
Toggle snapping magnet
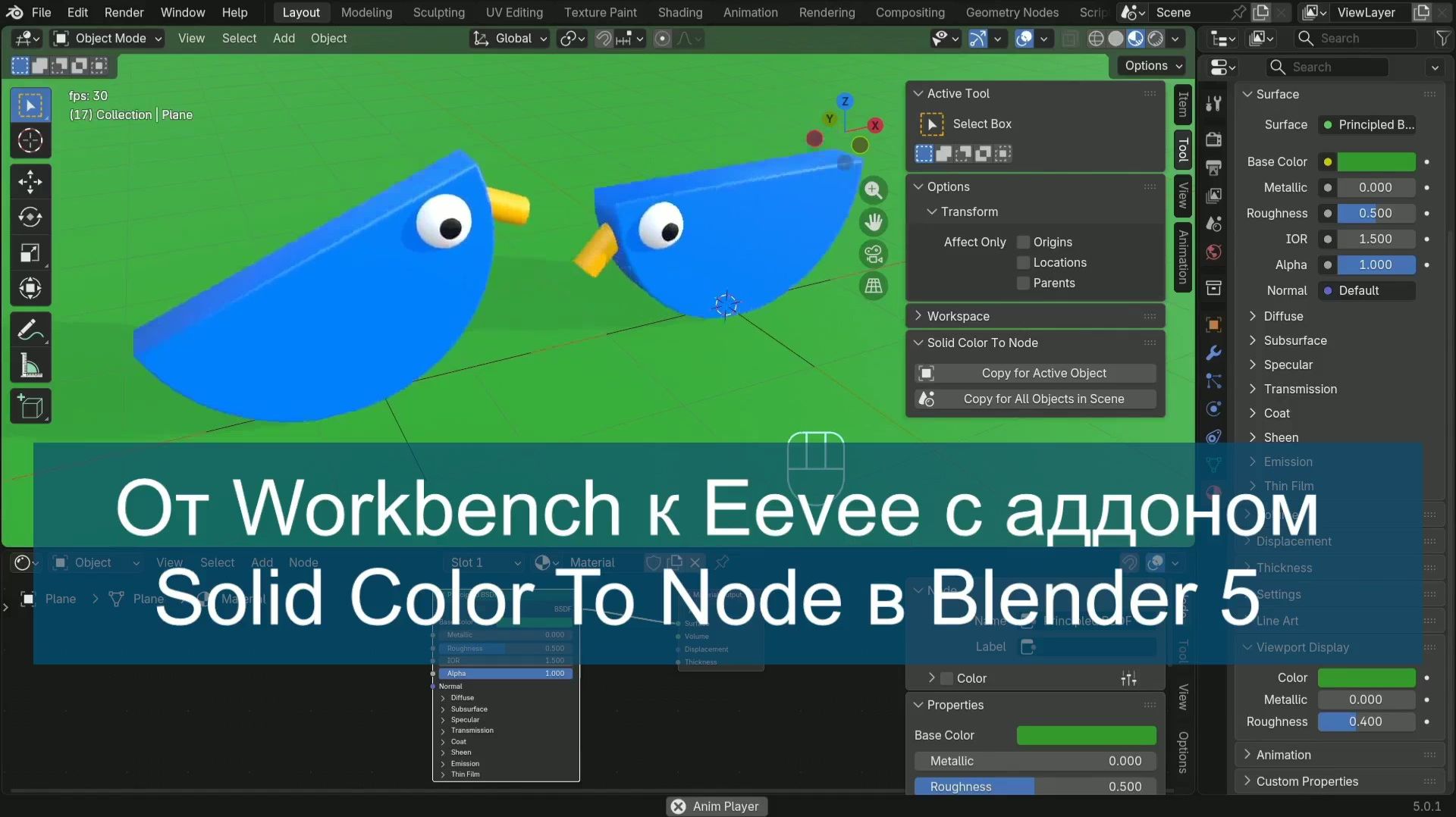[604, 39]
